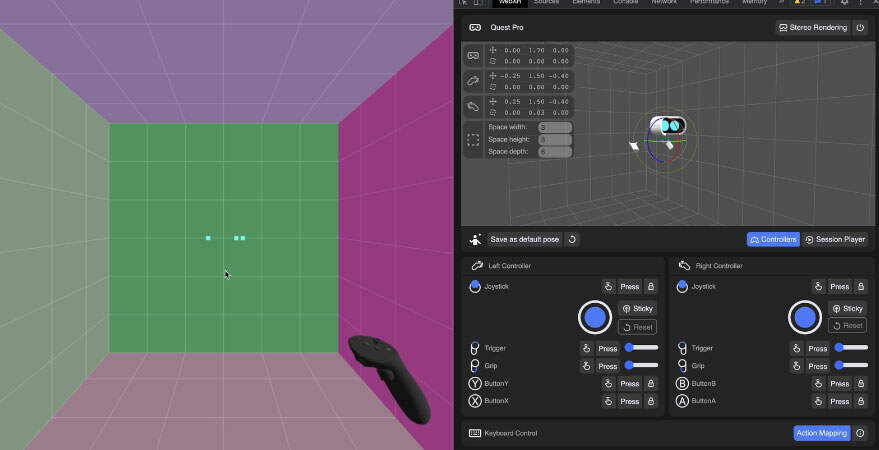This screenshot has height=450, width=879.
Task: Toggle Stereo Rendering
Action: click(x=812, y=28)
